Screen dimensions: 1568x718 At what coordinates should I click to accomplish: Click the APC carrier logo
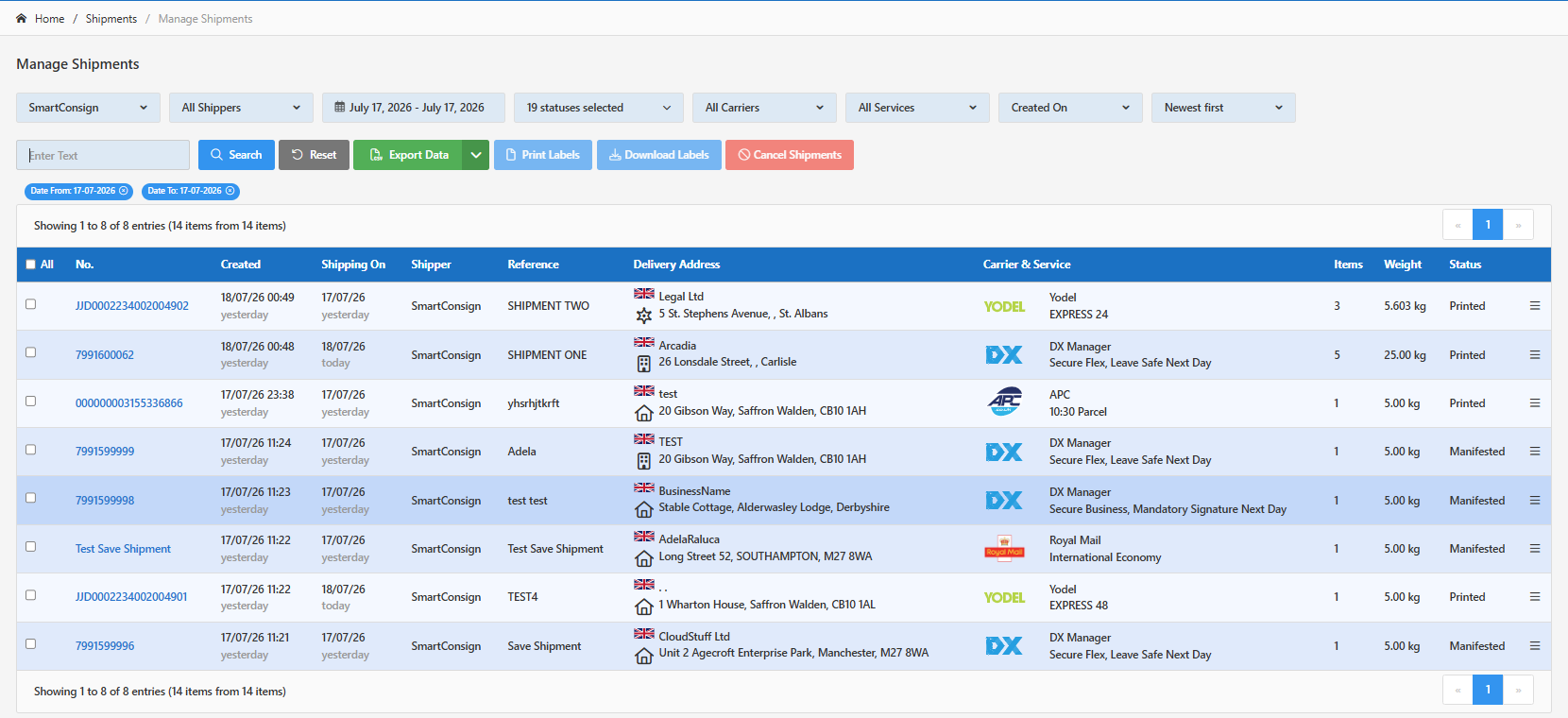1005,402
